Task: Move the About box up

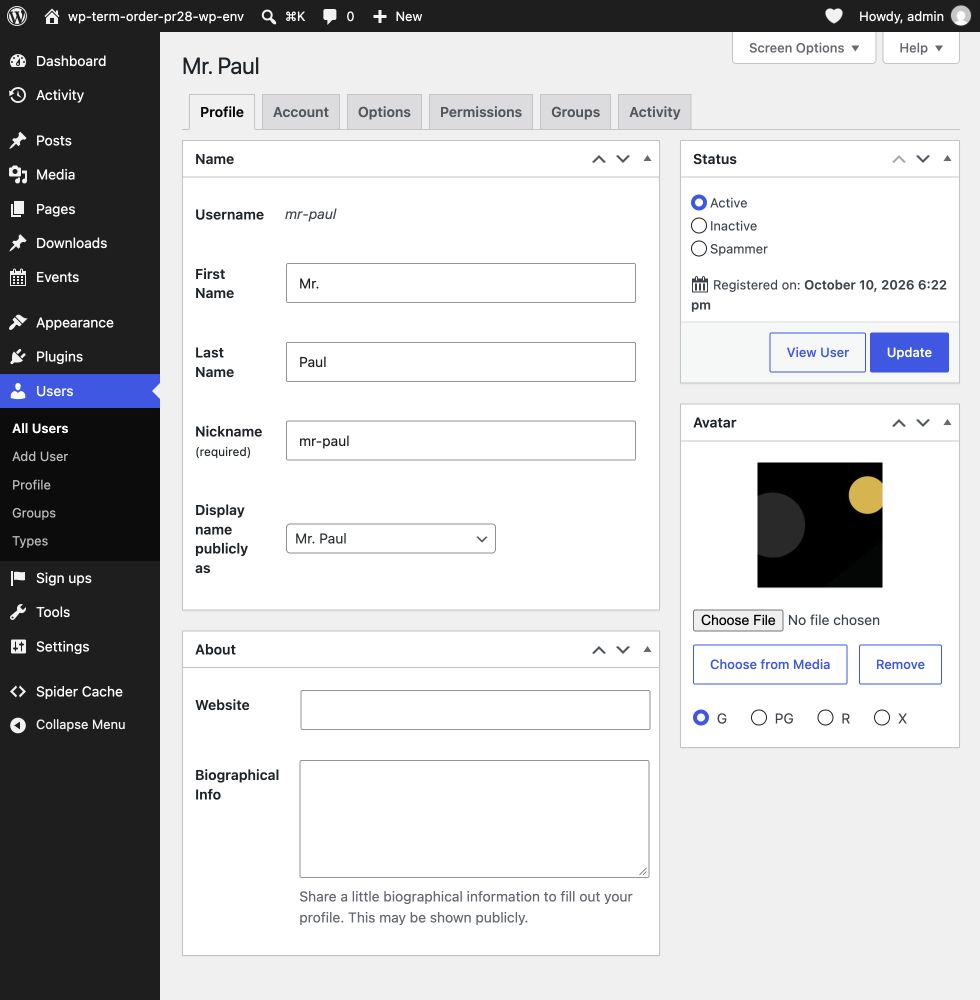Action: click(x=599, y=650)
